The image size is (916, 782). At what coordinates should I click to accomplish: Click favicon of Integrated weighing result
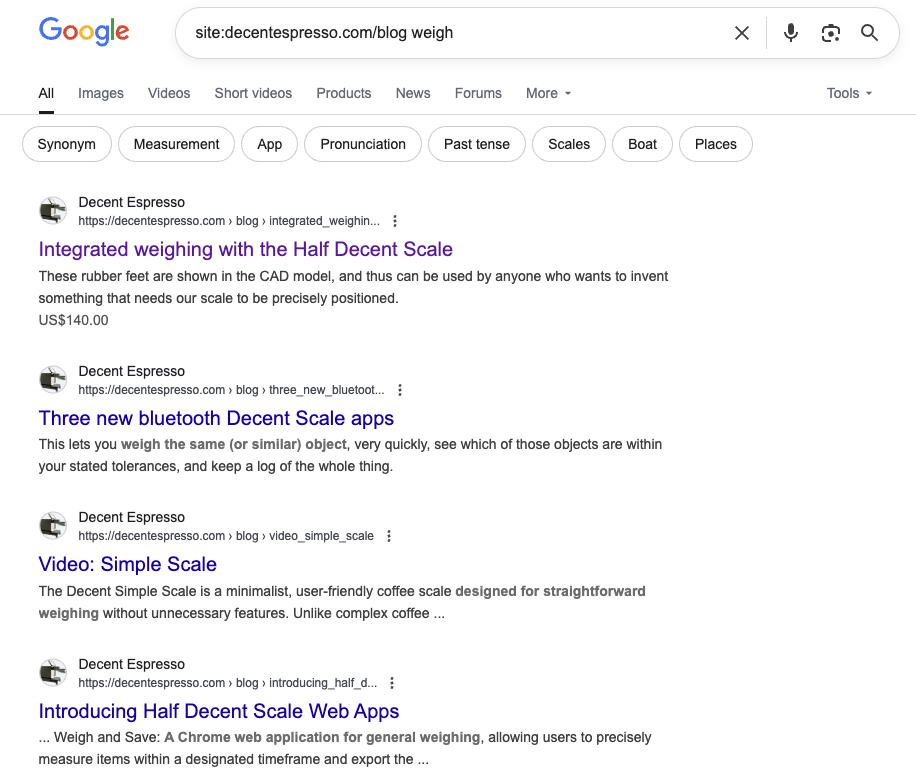(53, 210)
